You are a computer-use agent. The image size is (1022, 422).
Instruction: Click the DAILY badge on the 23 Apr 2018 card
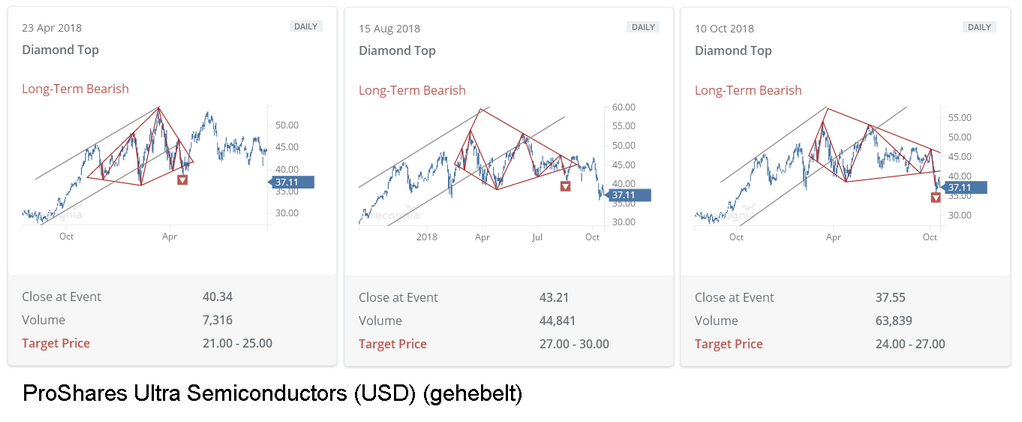point(306,27)
